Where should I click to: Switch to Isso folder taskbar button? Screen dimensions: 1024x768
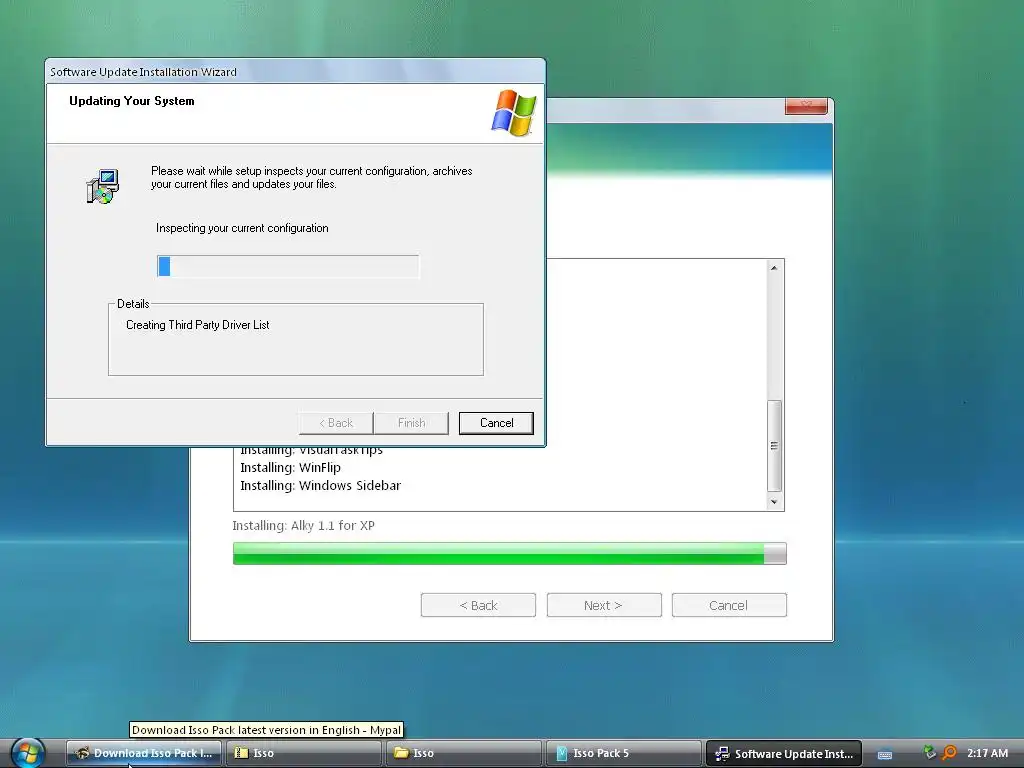pyautogui.click(x=464, y=753)
